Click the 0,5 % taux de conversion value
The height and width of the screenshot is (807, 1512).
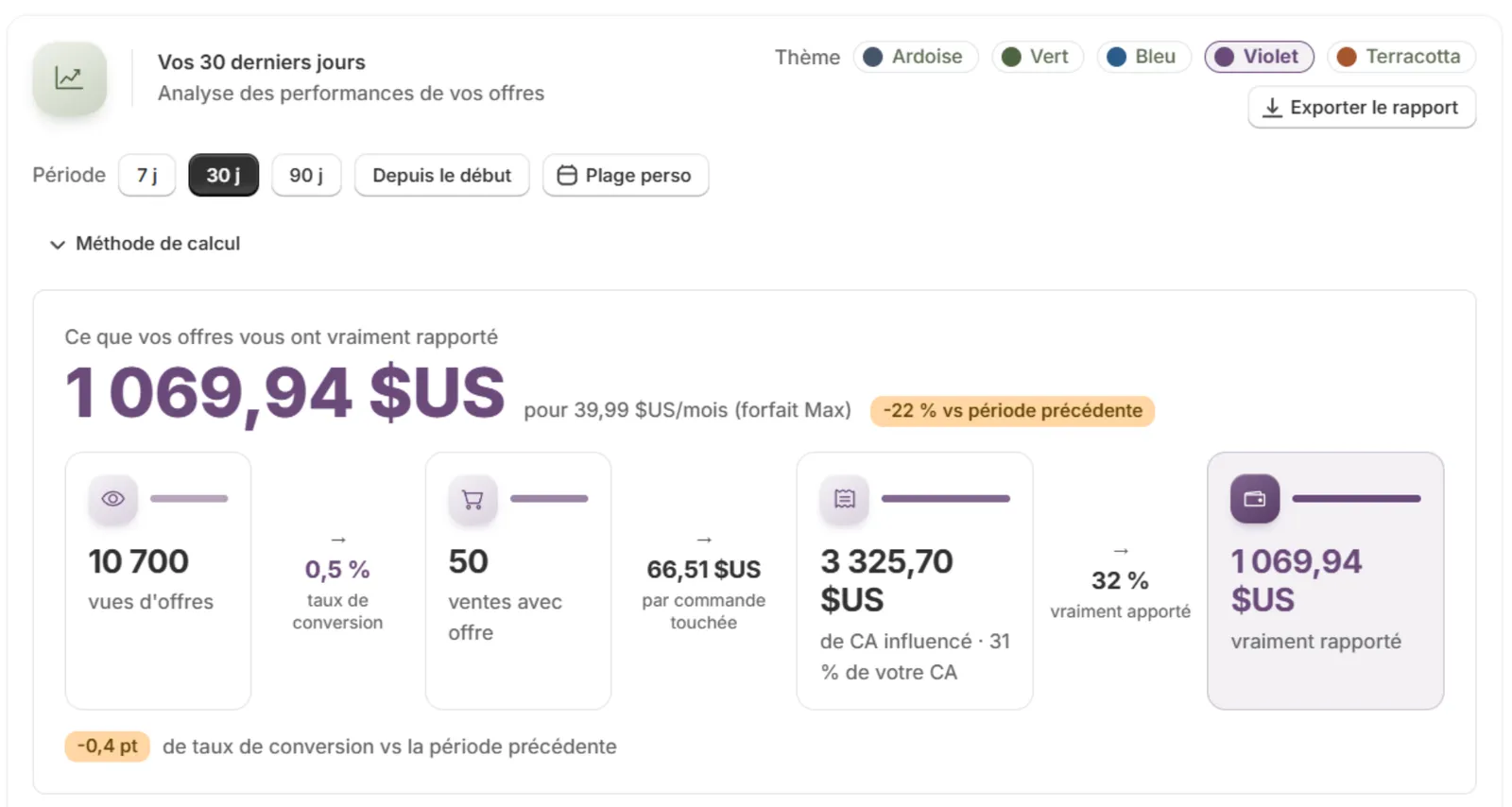pyautogui.click(x=337, y=569)
